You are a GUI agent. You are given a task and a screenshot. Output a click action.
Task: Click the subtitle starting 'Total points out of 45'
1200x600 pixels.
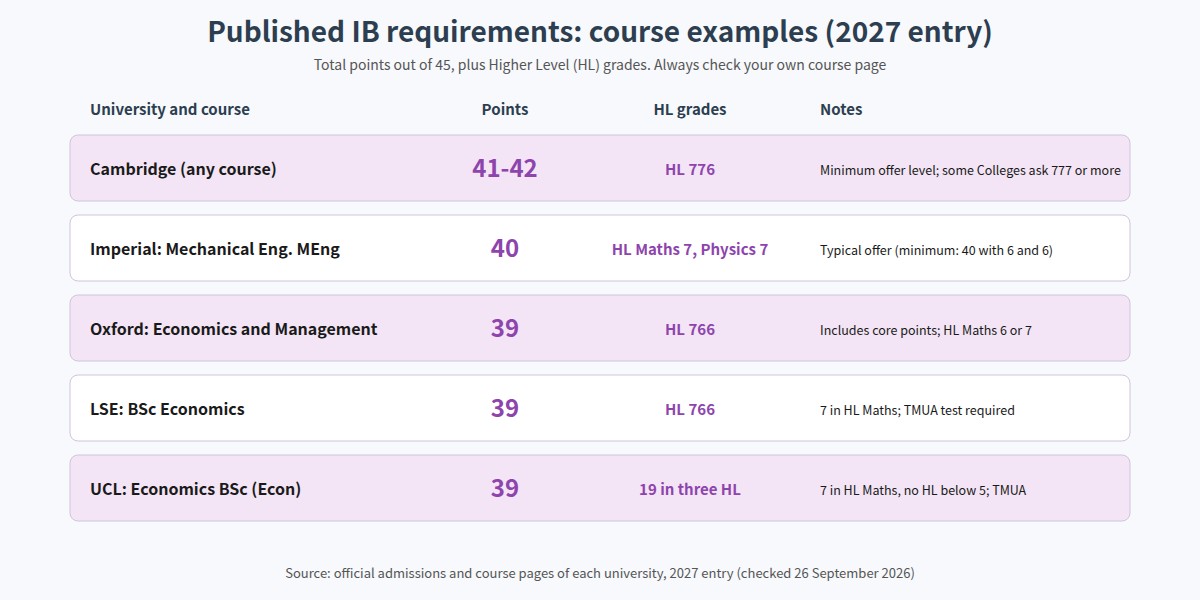(600, 65)
